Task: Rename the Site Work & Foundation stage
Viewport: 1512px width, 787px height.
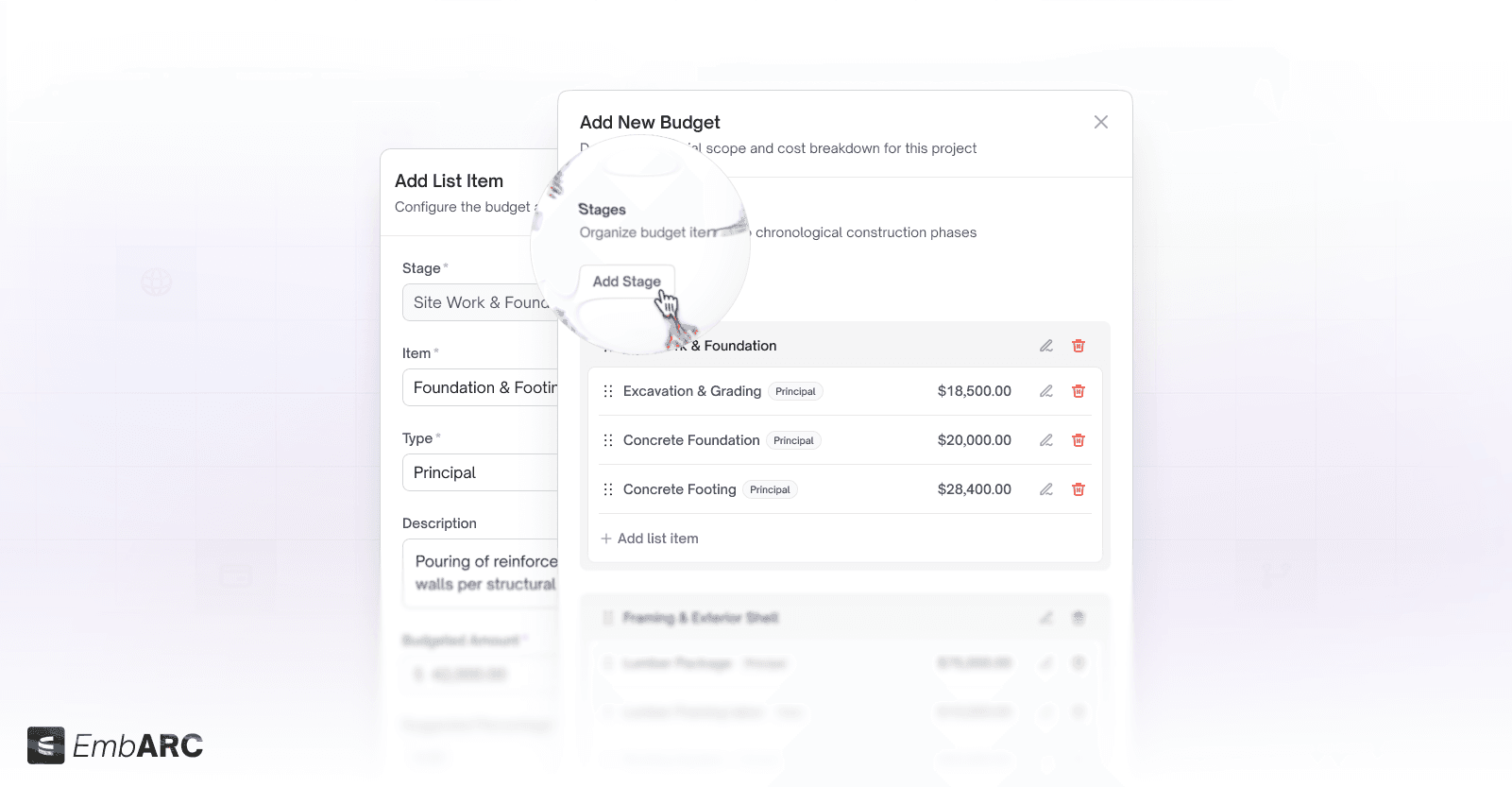Action: [x=1045, y=345]
